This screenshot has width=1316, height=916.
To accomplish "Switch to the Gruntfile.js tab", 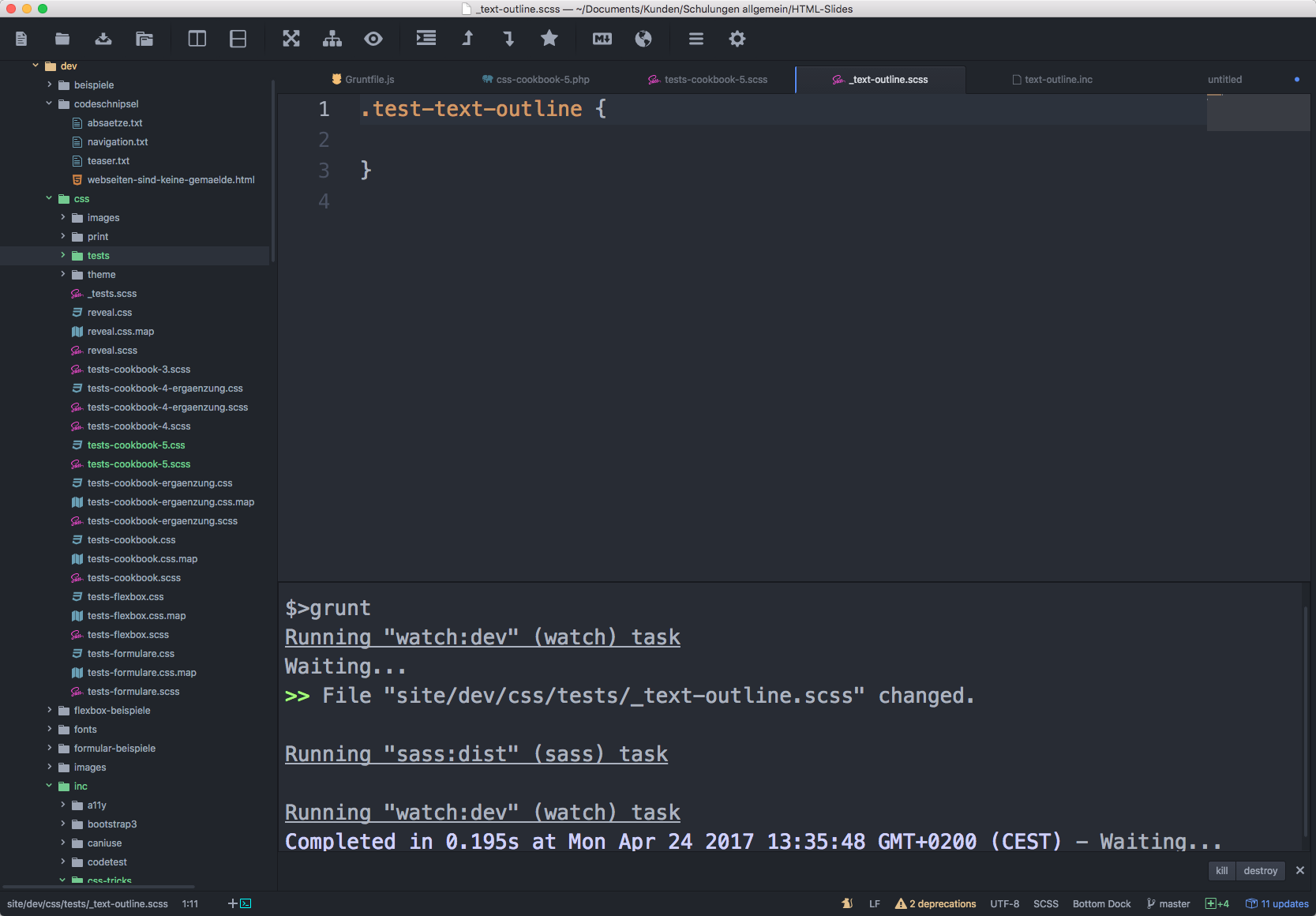I will tap(369, 80).
